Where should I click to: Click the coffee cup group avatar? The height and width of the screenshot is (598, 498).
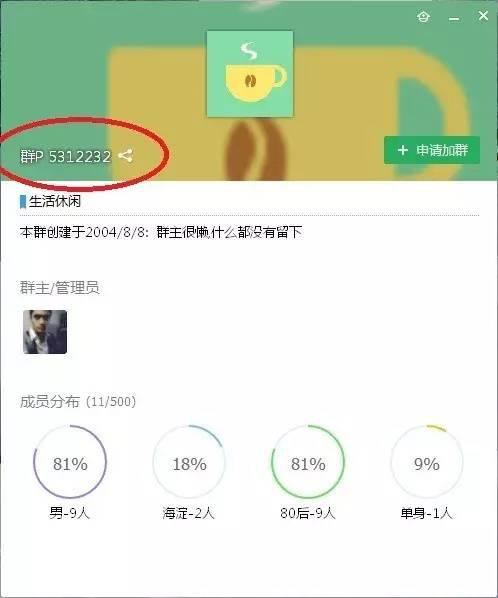[250, 74]
